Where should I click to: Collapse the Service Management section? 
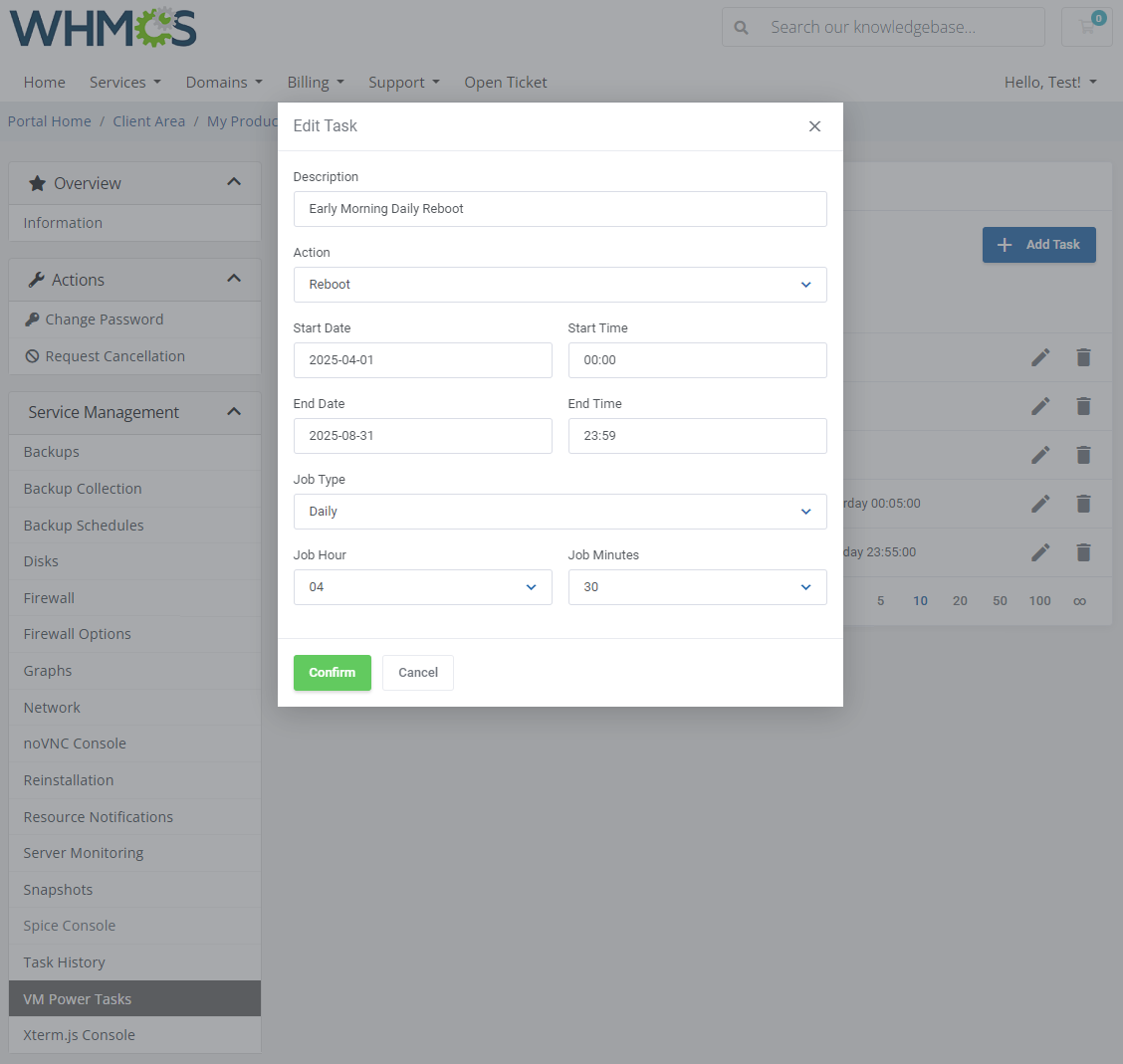coord(235,411)
